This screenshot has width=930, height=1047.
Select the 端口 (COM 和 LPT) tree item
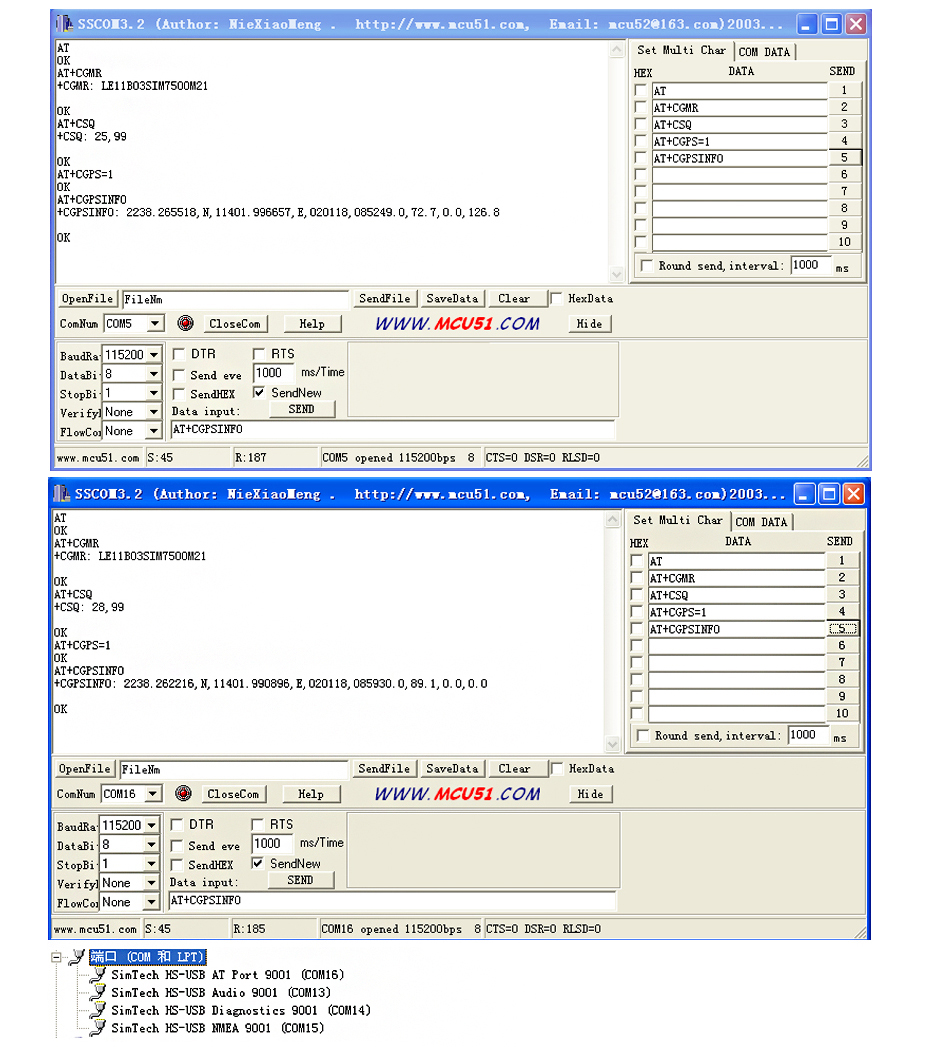click(x=147, y=957)
